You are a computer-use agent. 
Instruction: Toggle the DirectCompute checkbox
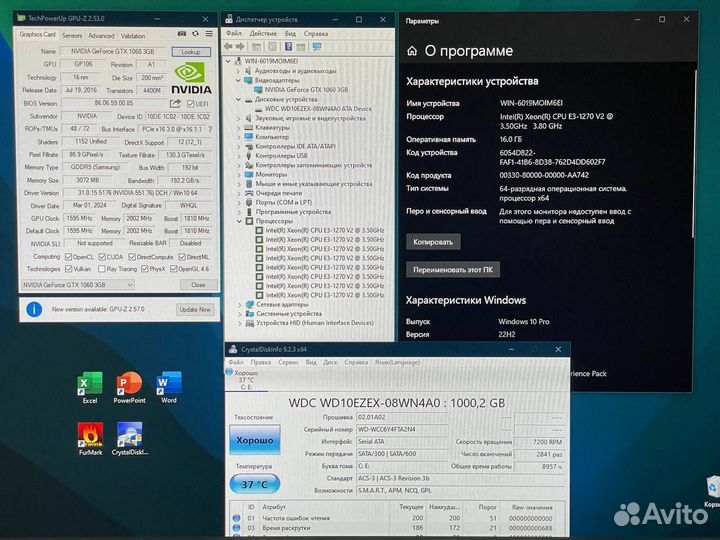pyautogui.click(x=132, y=257)
